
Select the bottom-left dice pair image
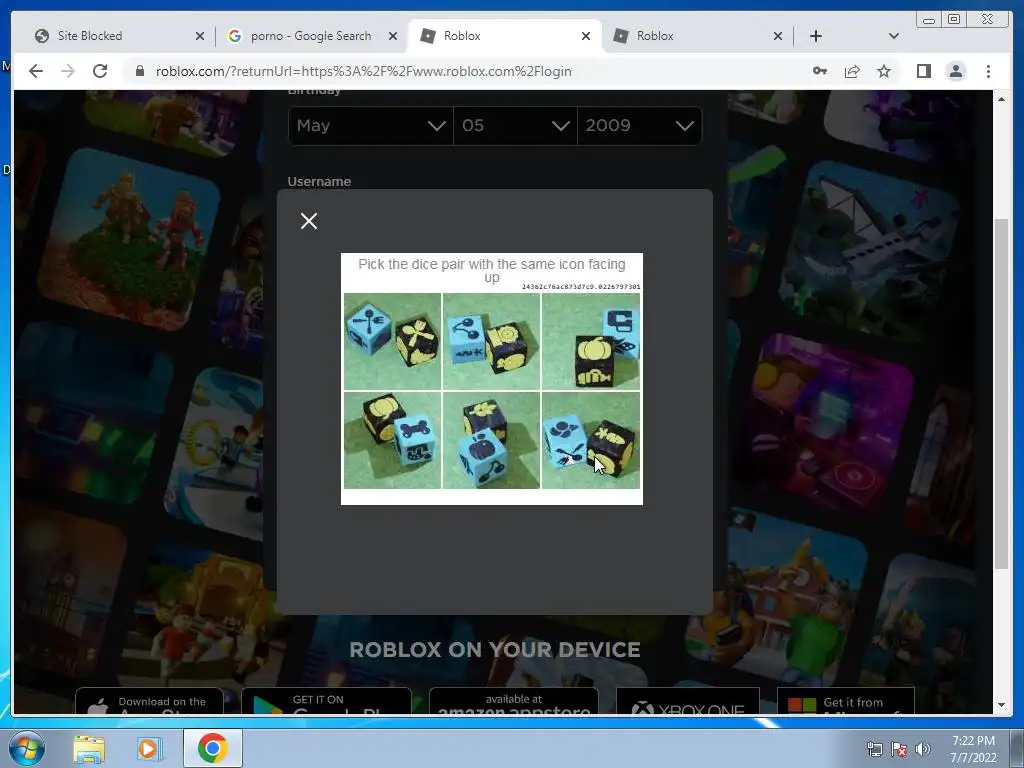392,440
